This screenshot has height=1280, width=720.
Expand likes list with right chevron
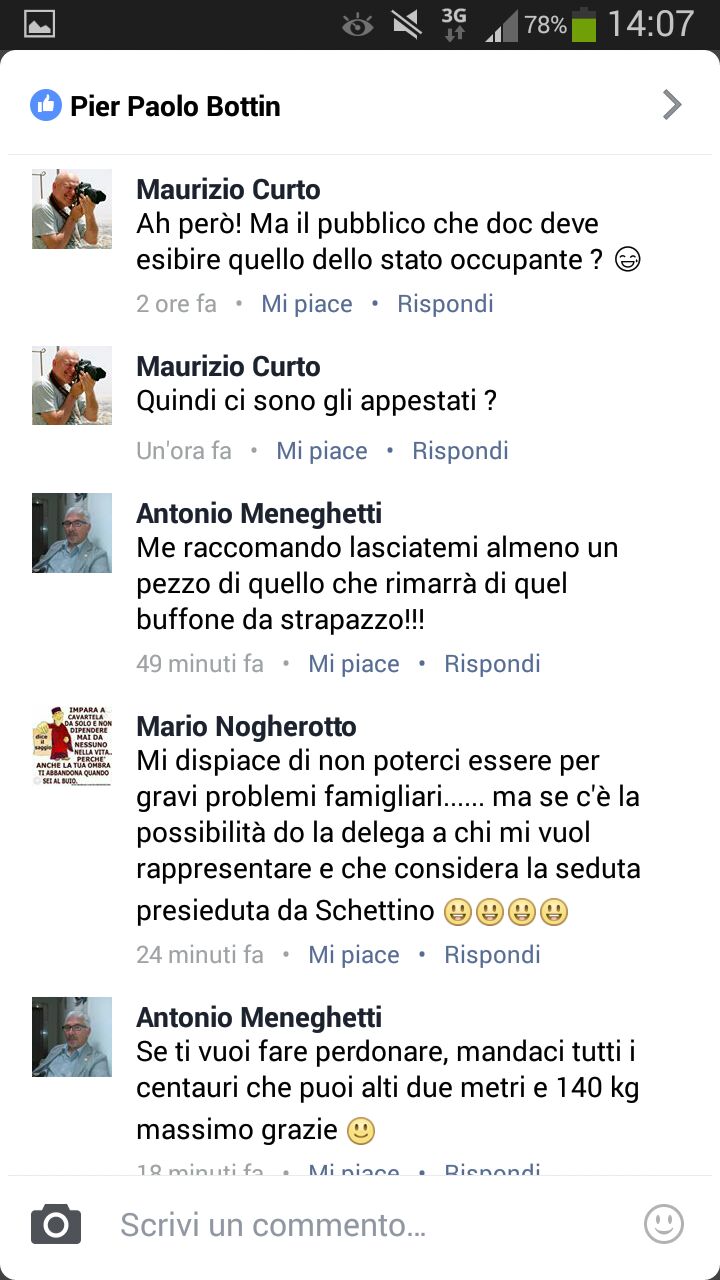pyautogui.click(x=673, y=104)
